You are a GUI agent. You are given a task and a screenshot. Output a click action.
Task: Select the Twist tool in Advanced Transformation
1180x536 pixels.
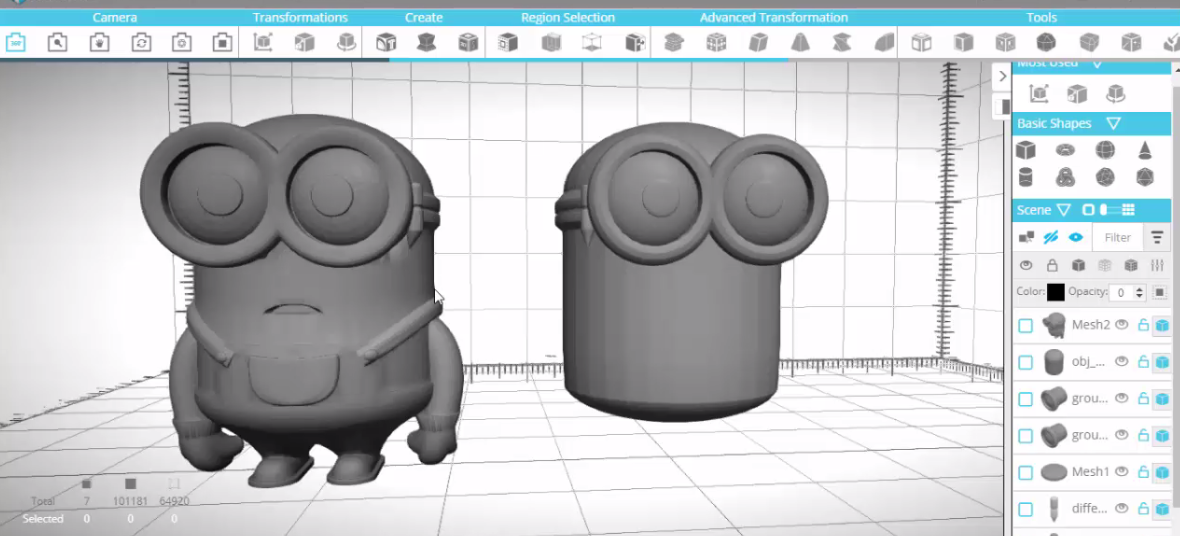842,42
